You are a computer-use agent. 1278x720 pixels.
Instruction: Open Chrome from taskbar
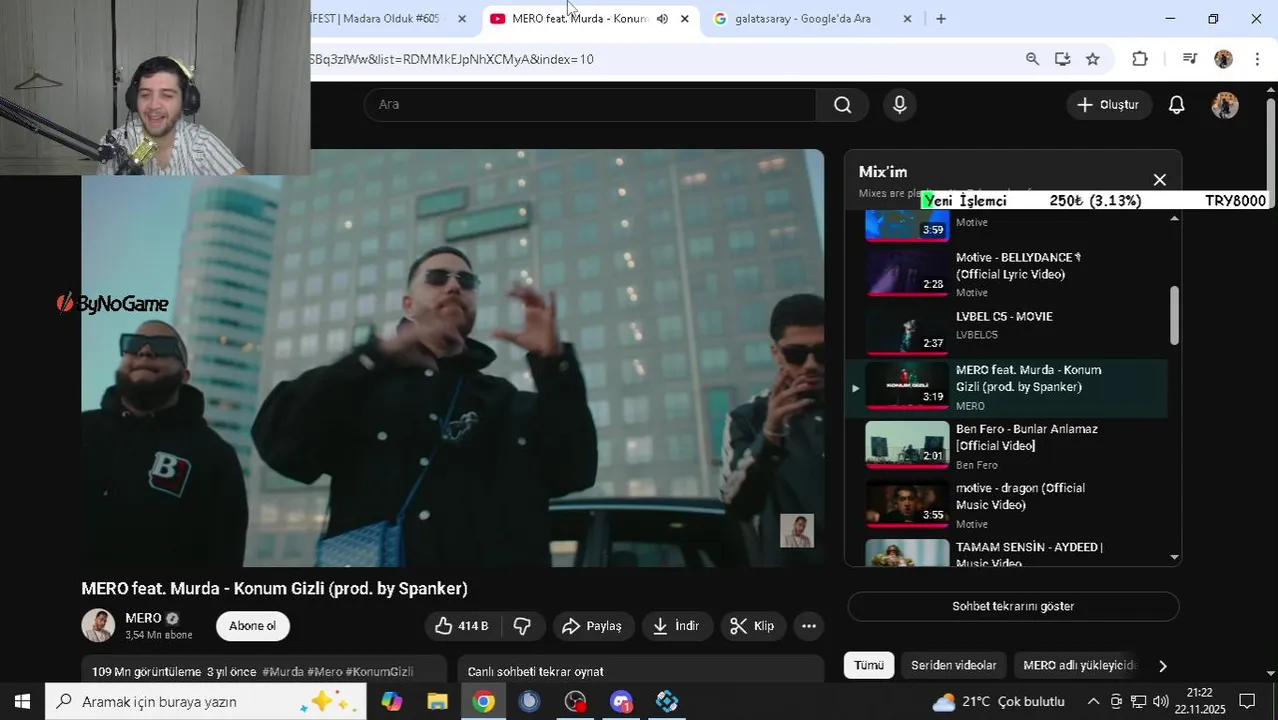[483, 702]
